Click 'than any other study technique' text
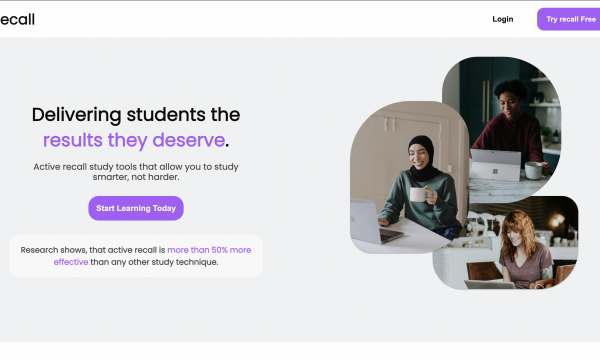The width and height of the screenshot is (600, 360). coord(154,262)
